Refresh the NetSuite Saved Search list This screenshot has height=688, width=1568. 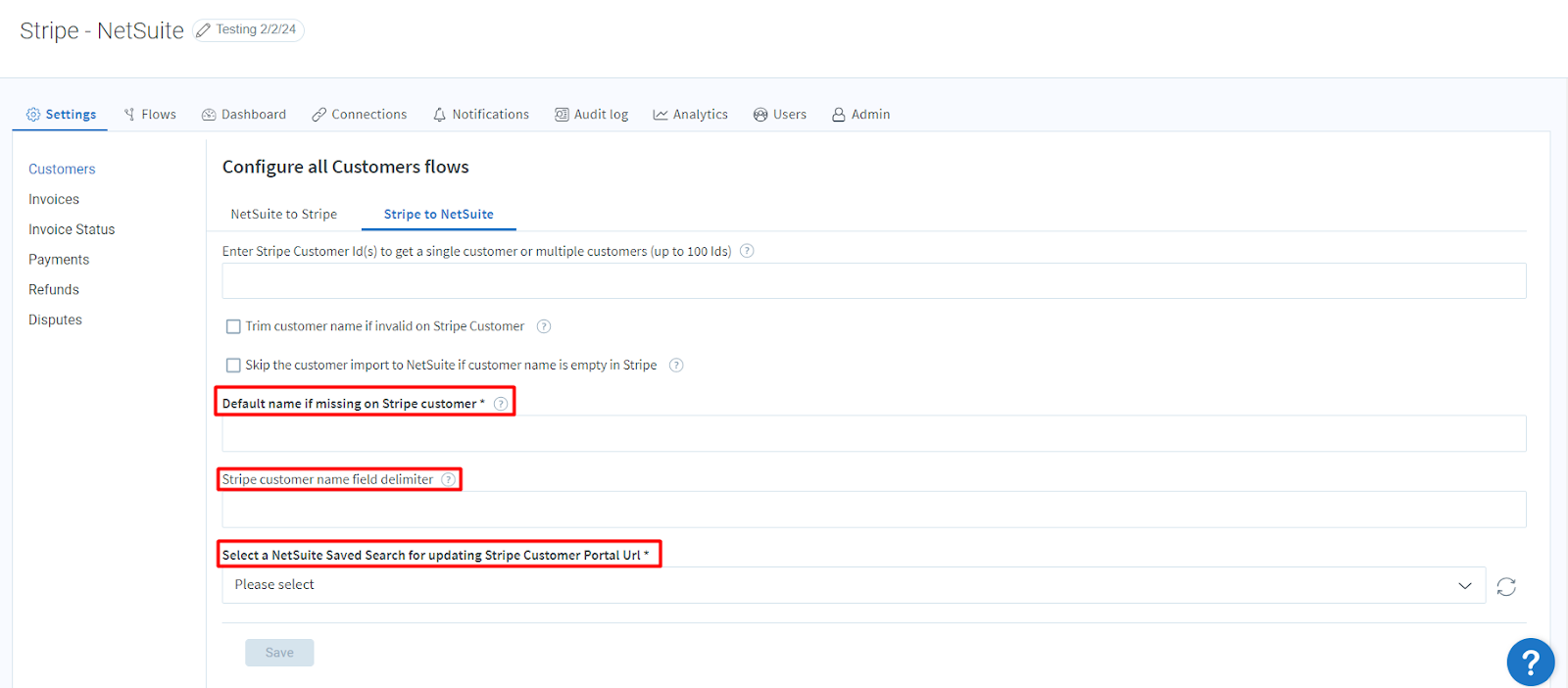[1506, 586]
